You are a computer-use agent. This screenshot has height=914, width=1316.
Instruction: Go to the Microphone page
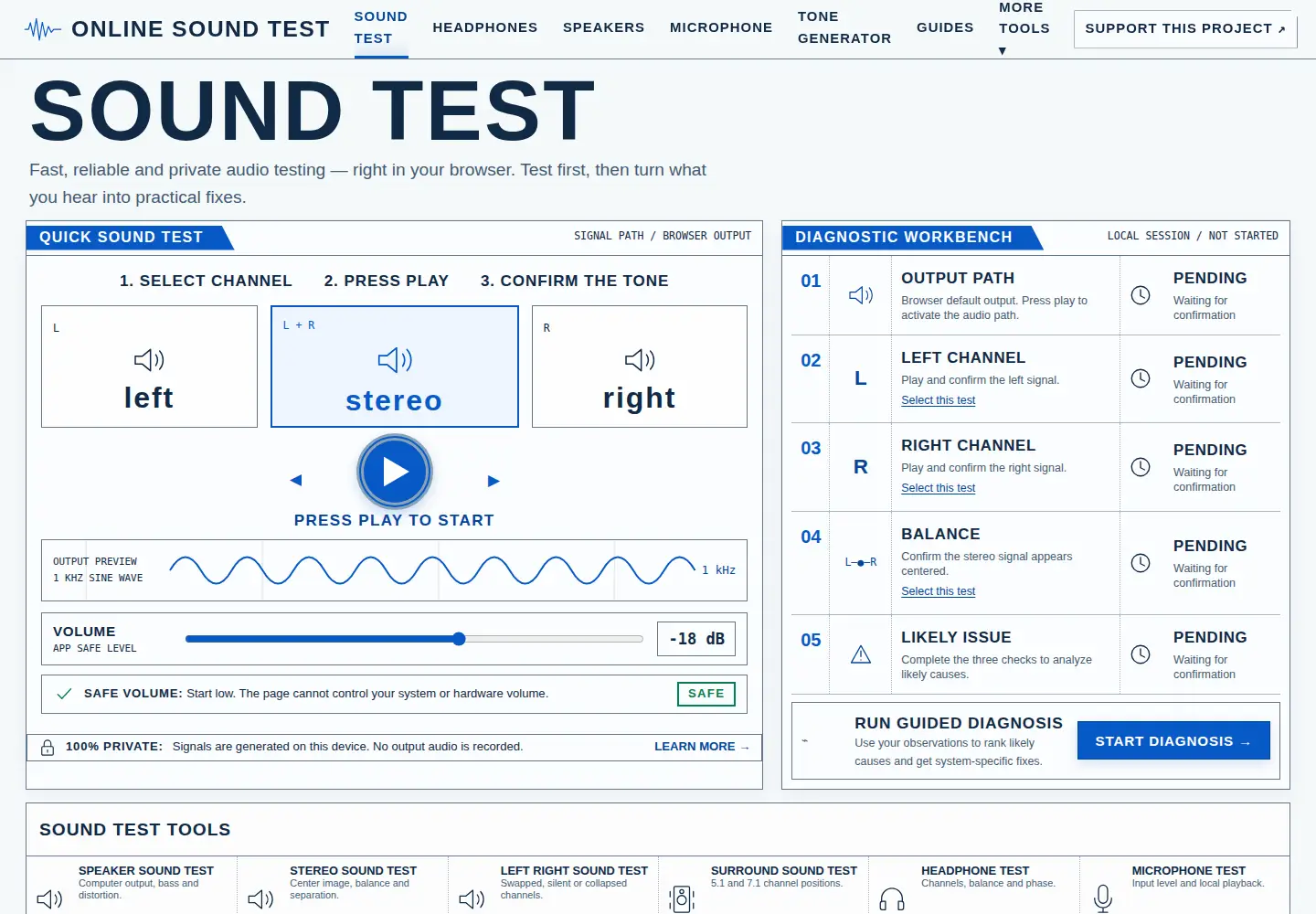[721, 27]
